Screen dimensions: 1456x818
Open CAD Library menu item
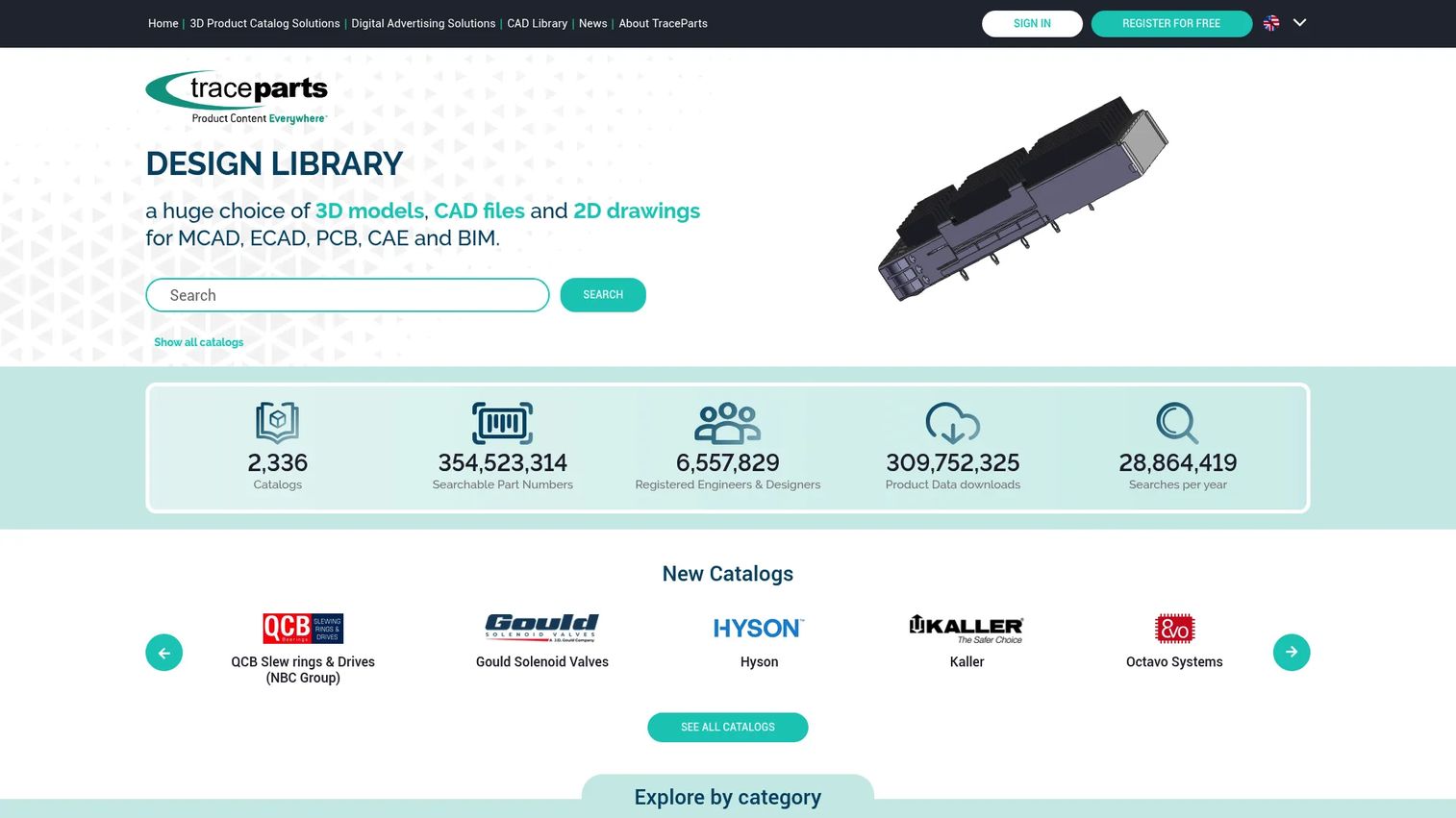tap(537, 23)
